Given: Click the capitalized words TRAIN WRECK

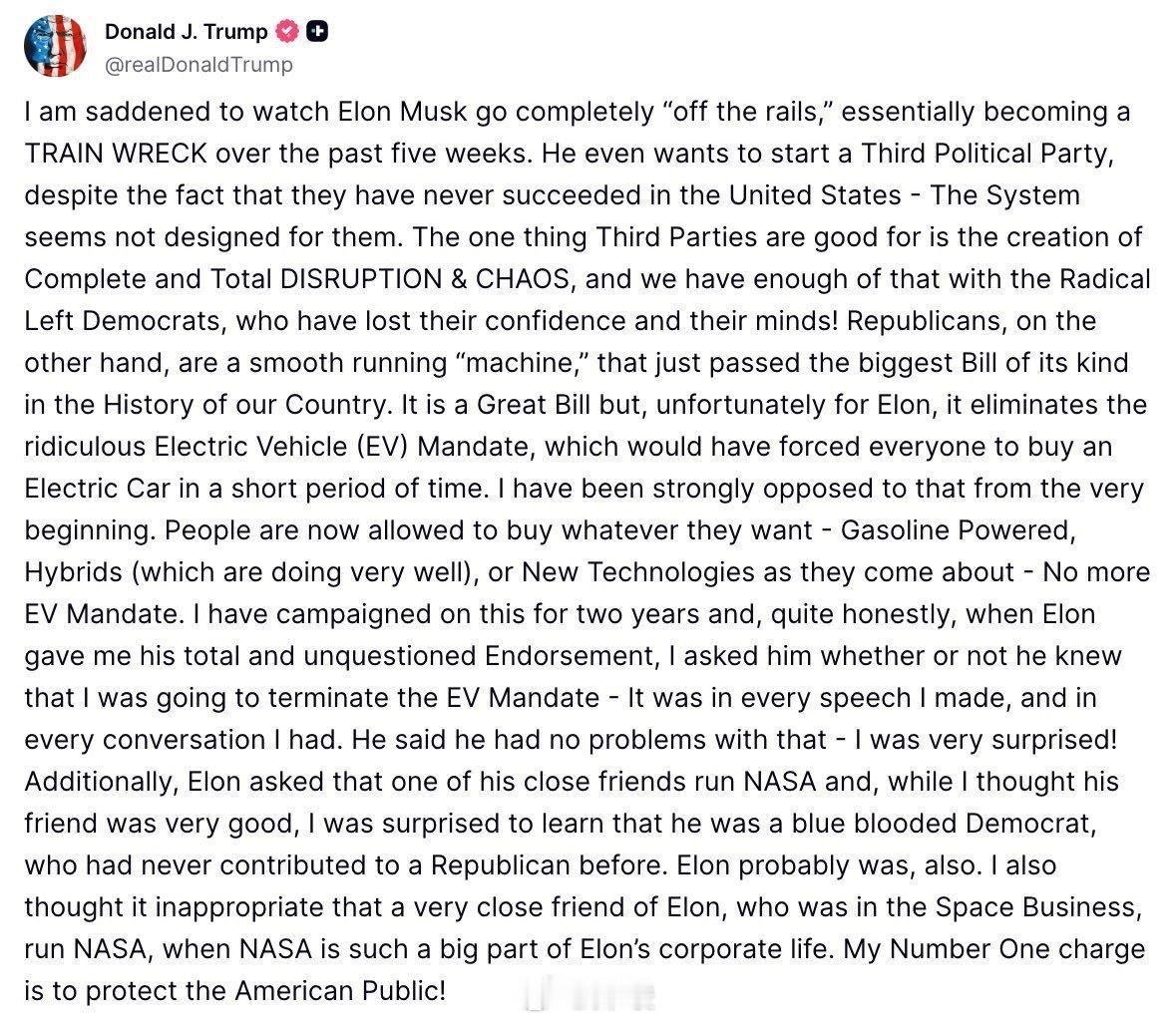Looking at the screenshot, I should 116,154.
